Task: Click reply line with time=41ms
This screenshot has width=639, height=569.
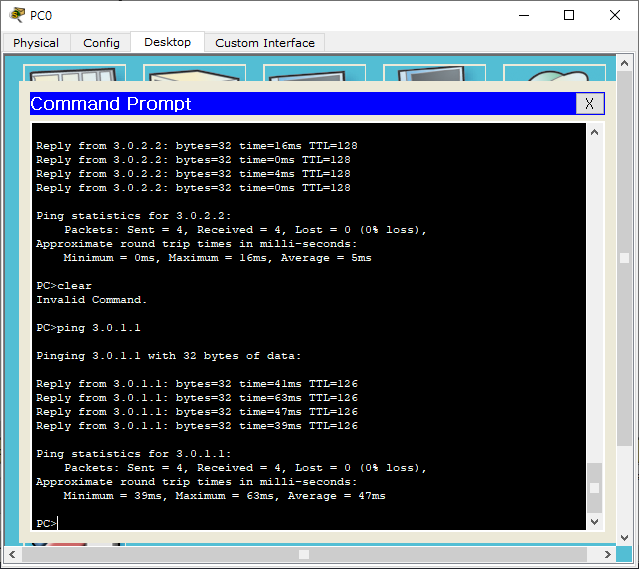Action: coord(197,384)
